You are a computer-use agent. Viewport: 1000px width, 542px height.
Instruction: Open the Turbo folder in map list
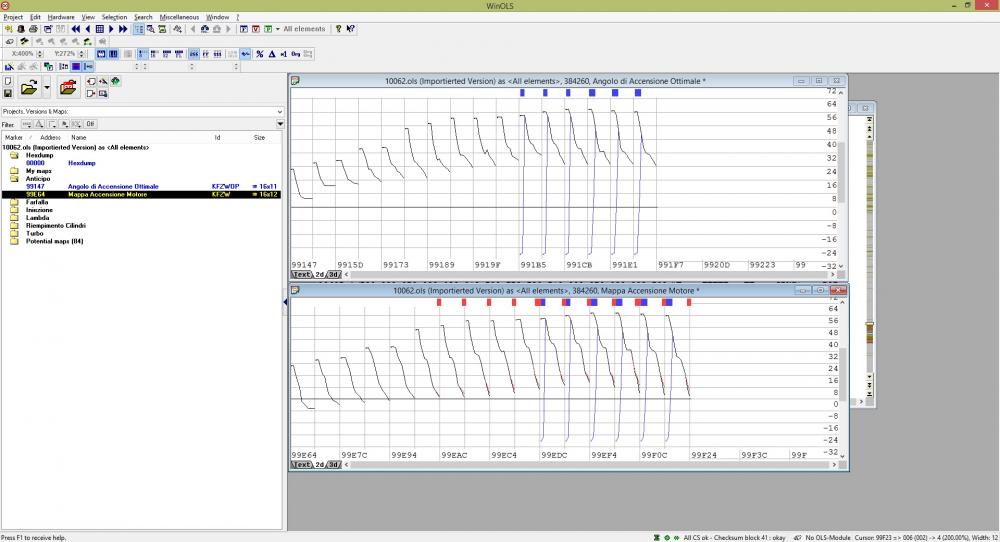click(x=34, y=233)
